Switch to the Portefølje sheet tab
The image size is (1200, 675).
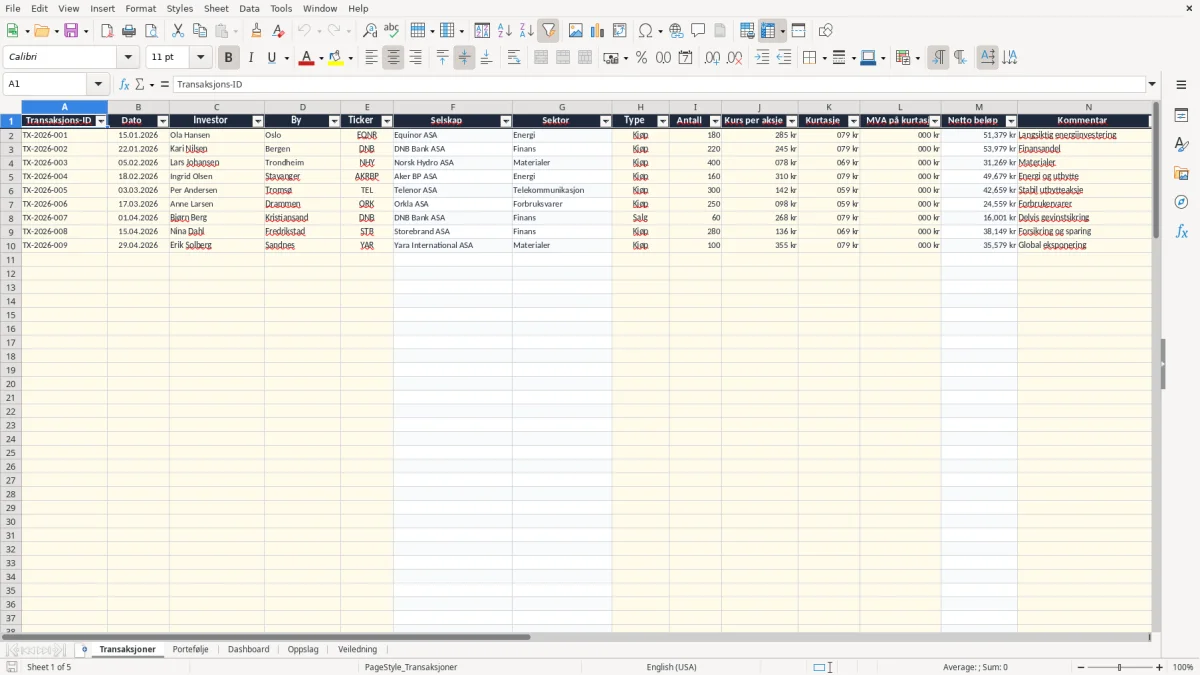191,650
